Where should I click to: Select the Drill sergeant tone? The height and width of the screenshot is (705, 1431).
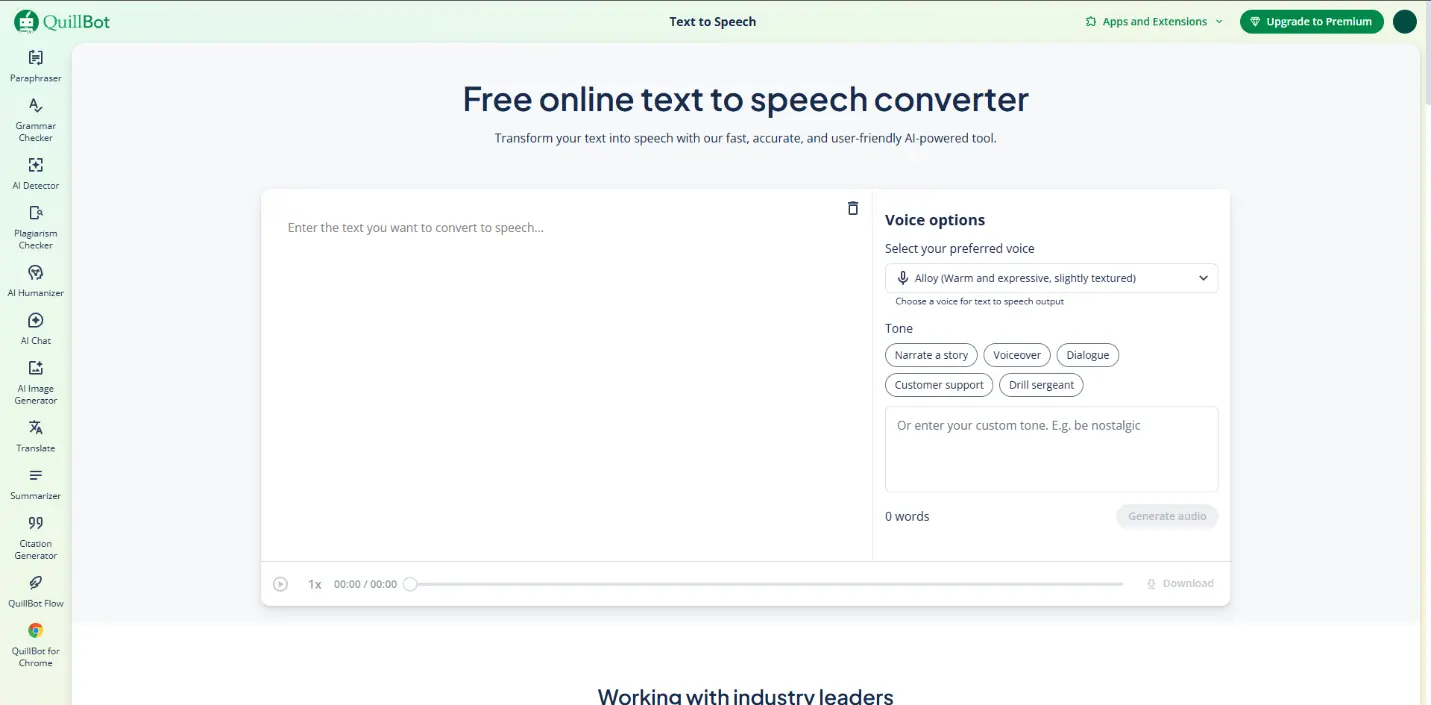pos(1041,384)
